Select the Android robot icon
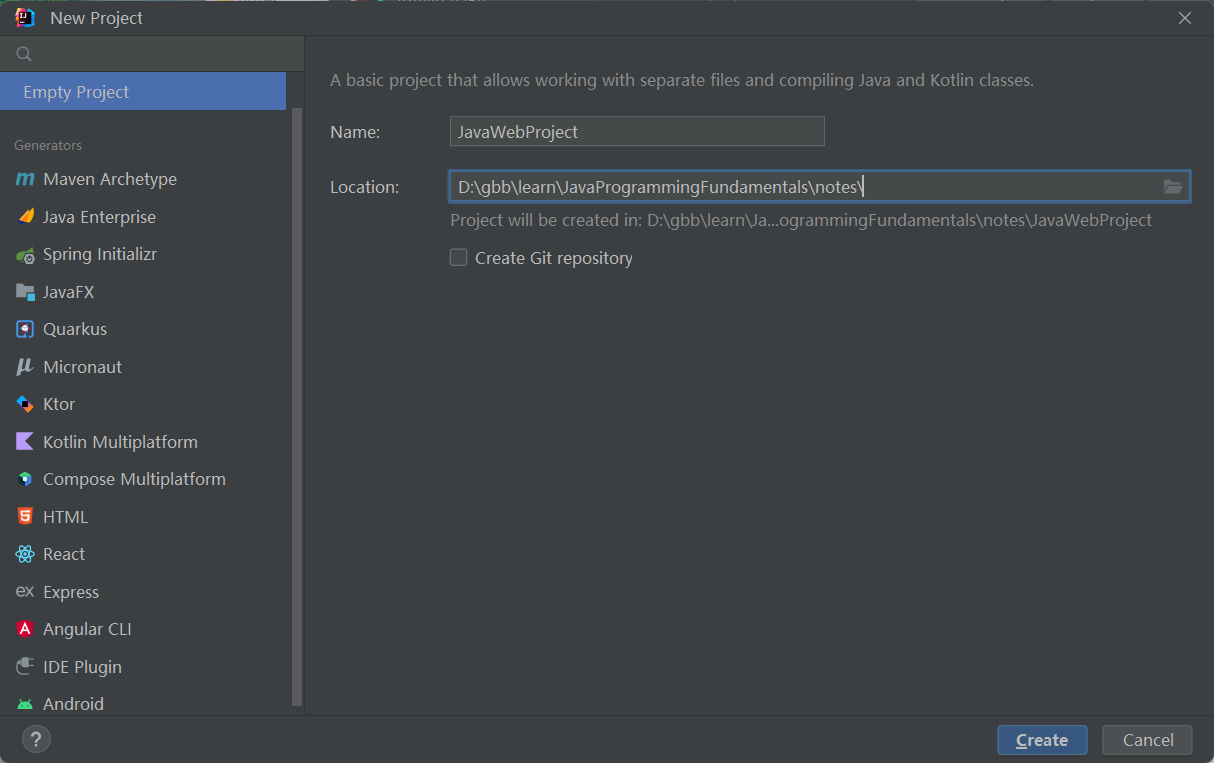1214x763 pixels. [25, 704]
